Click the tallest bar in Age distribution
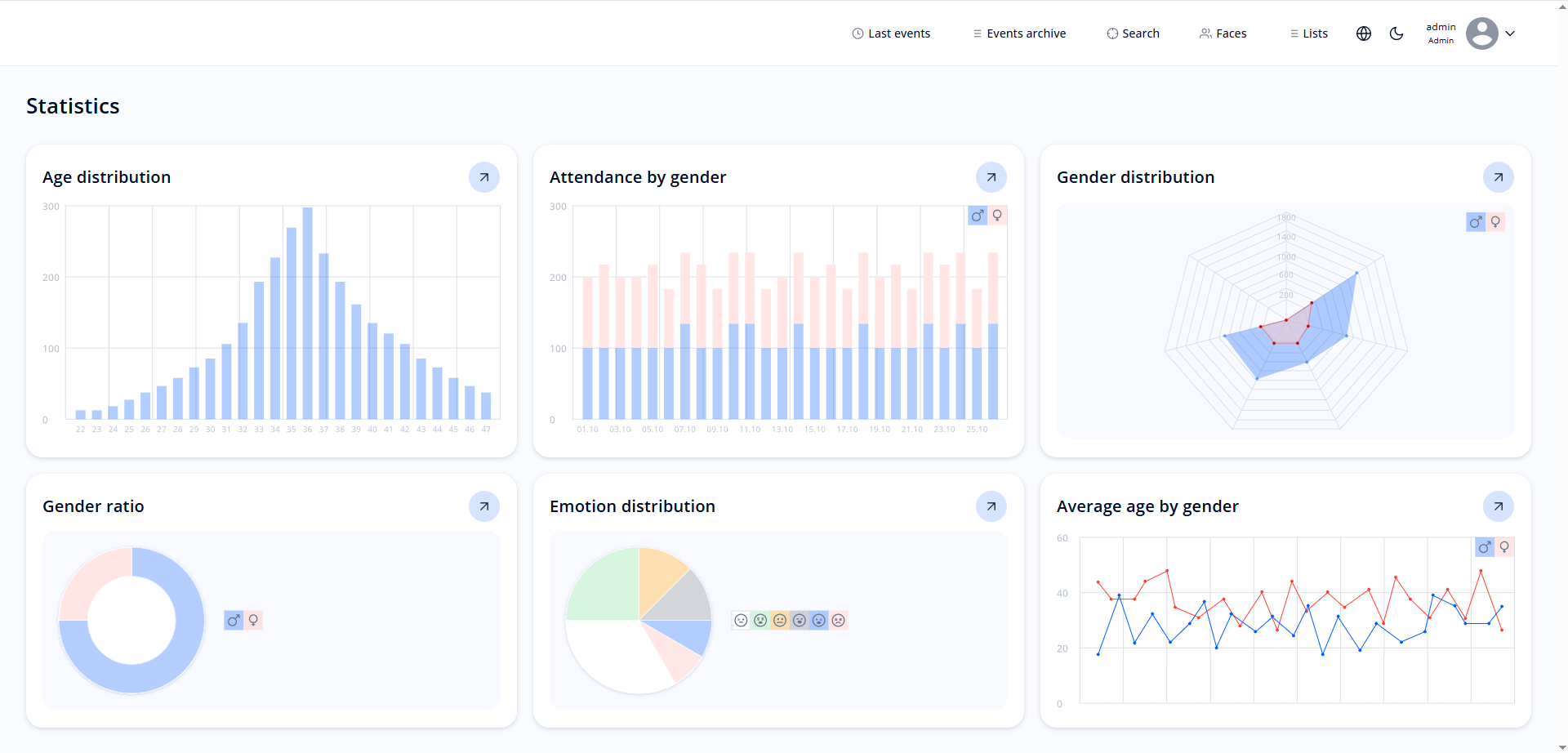 [308, 313]
